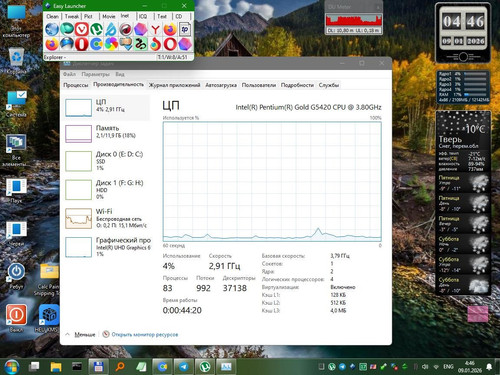Switch ENG keyboard language indicator
This screenshot has width=500, height=375.
tap(448, 367)
